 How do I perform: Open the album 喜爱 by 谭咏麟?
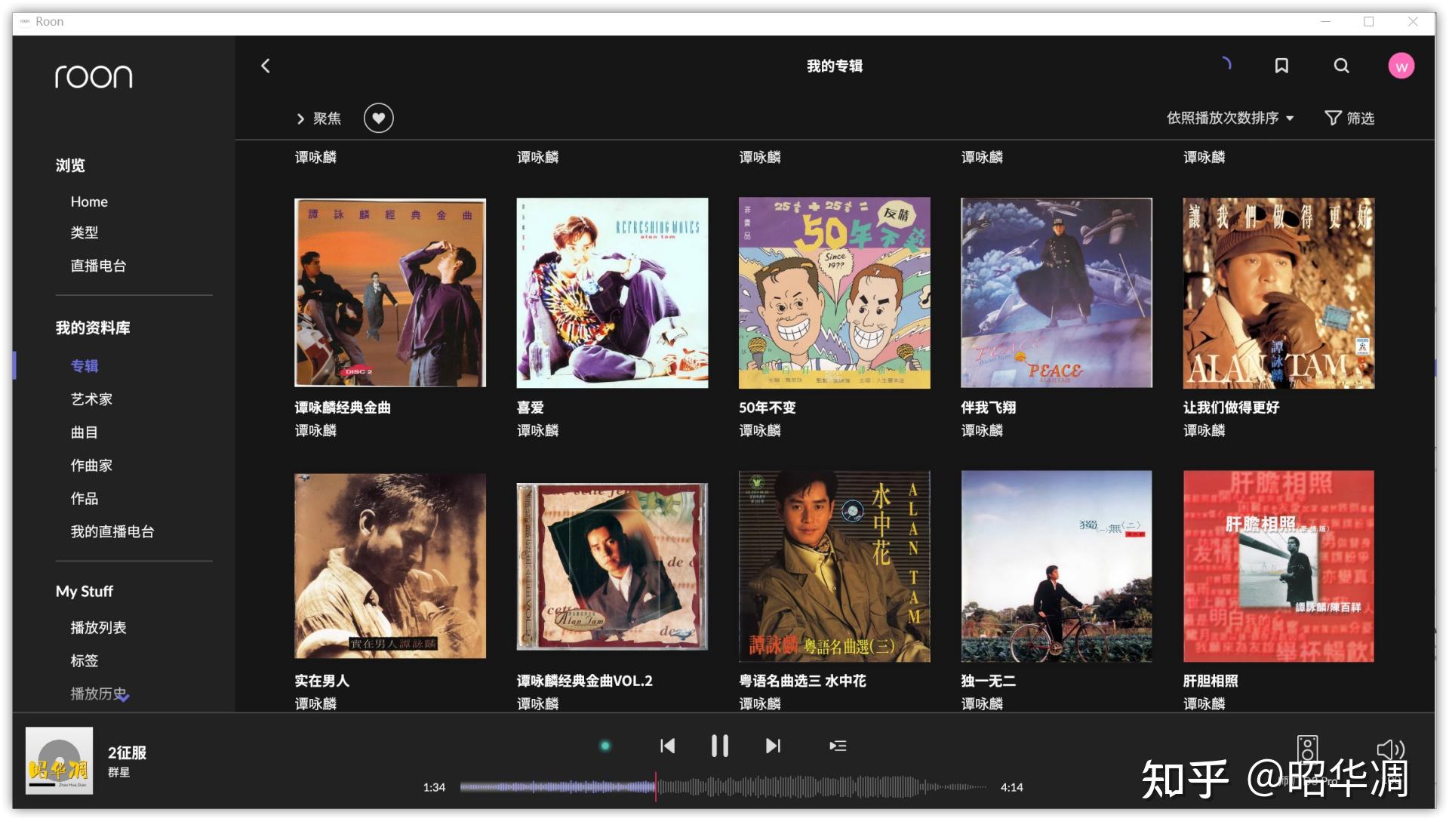click(612, 293)
